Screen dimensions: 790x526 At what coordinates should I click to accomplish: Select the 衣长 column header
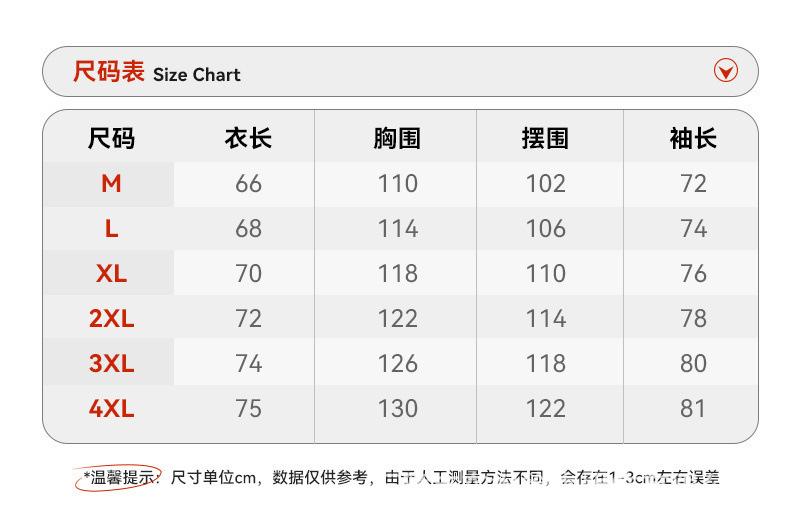pos(248,138)
